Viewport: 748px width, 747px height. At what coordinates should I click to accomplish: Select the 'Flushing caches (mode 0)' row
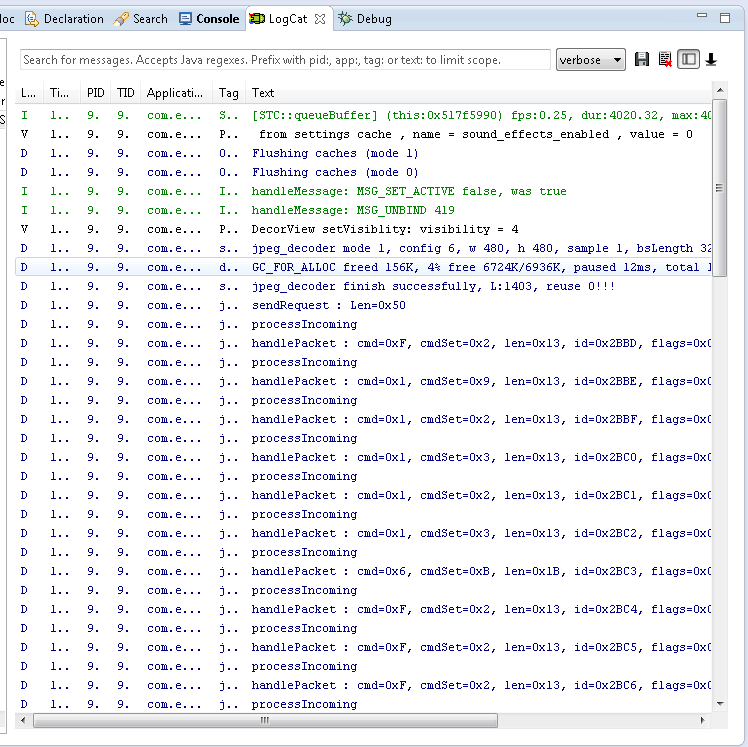364,173
